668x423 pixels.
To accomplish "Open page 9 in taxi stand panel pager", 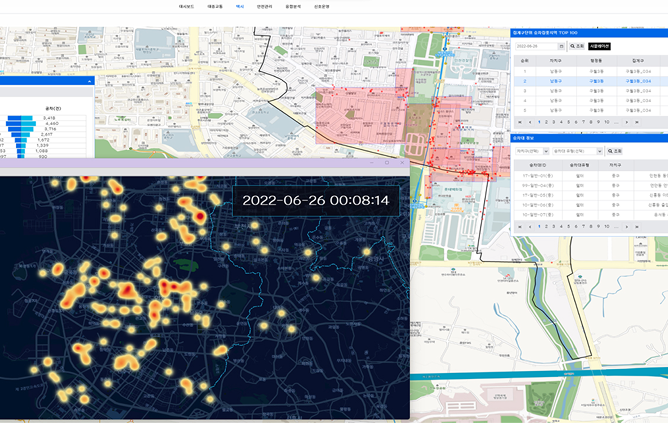I will tap(598, 227).
